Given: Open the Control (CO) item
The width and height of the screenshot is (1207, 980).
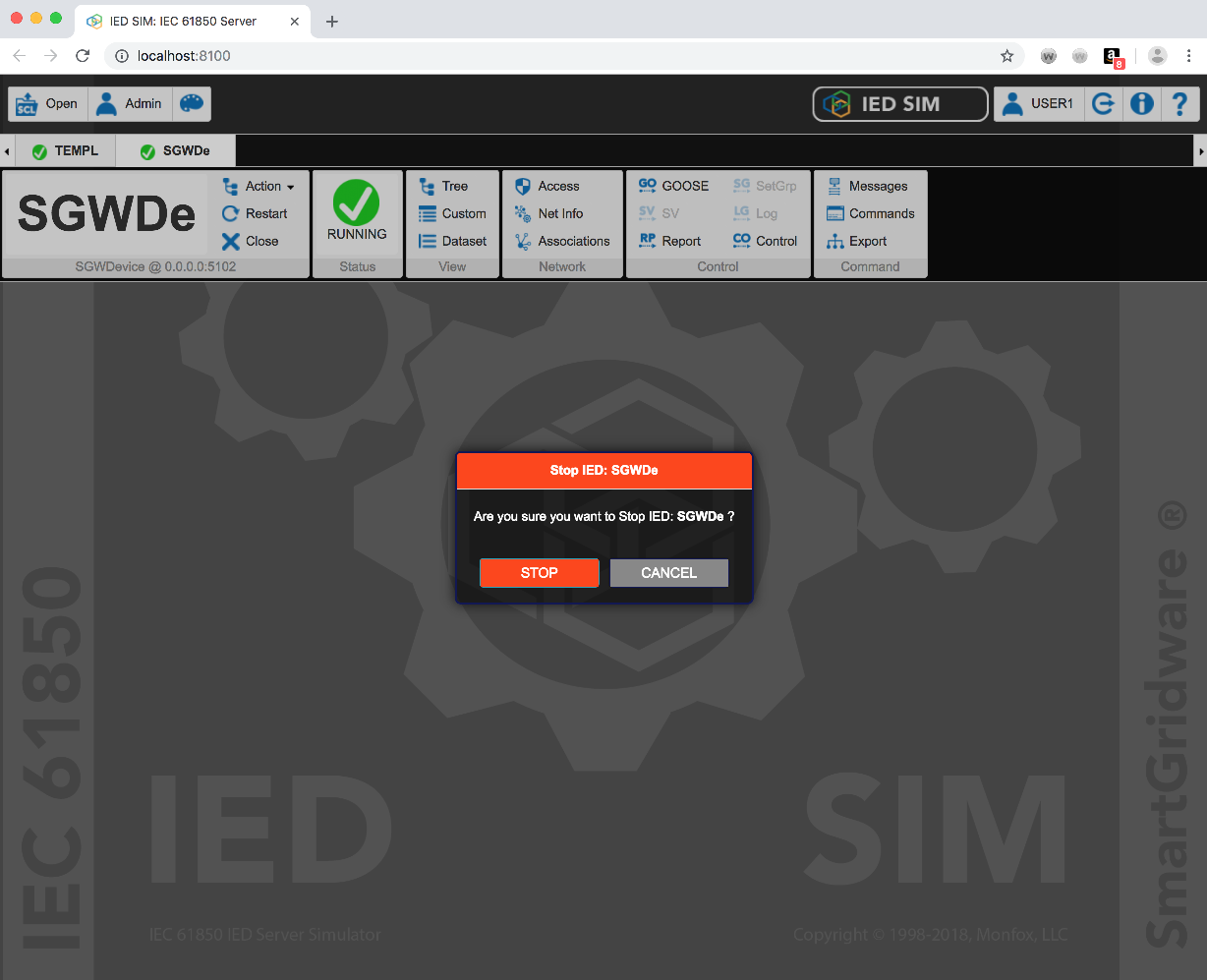Looking at the screenshot, I should coord(765,241).
